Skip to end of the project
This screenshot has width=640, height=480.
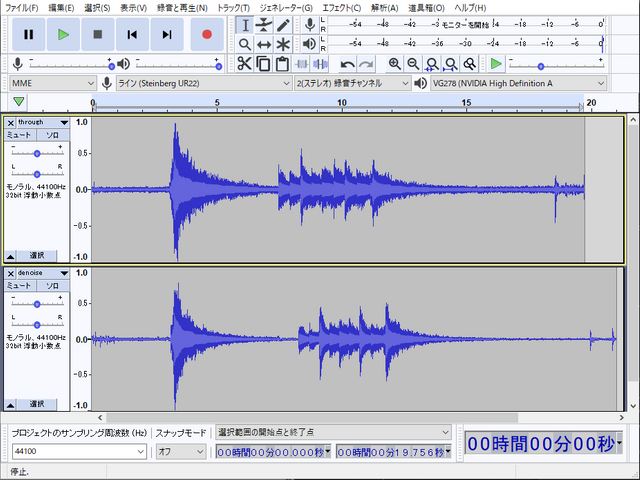coord(167,34)
